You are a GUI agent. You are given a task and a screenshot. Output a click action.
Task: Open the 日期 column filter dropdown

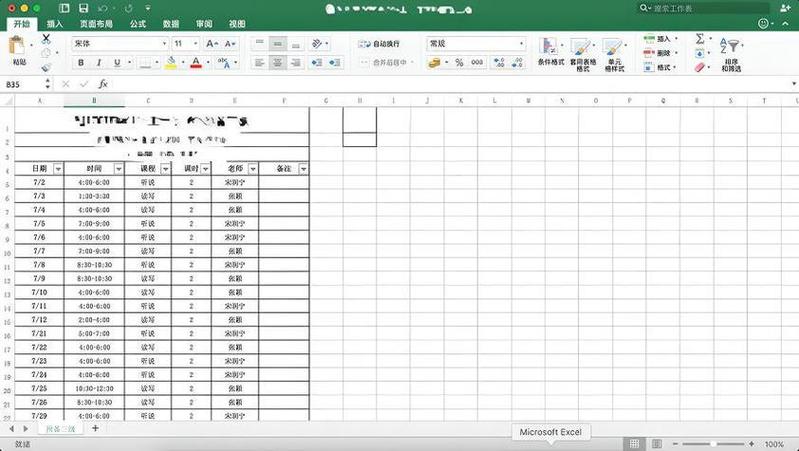coord(58,169)
